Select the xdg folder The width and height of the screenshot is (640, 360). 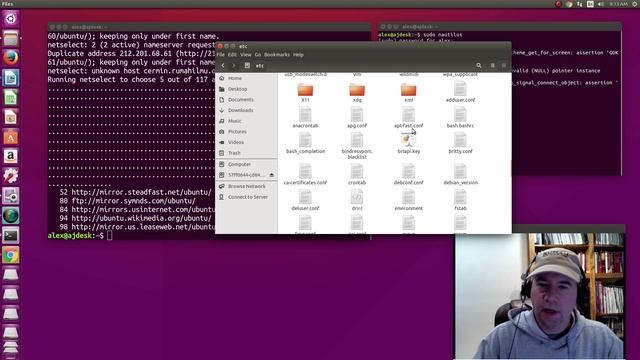pos(357,93)
